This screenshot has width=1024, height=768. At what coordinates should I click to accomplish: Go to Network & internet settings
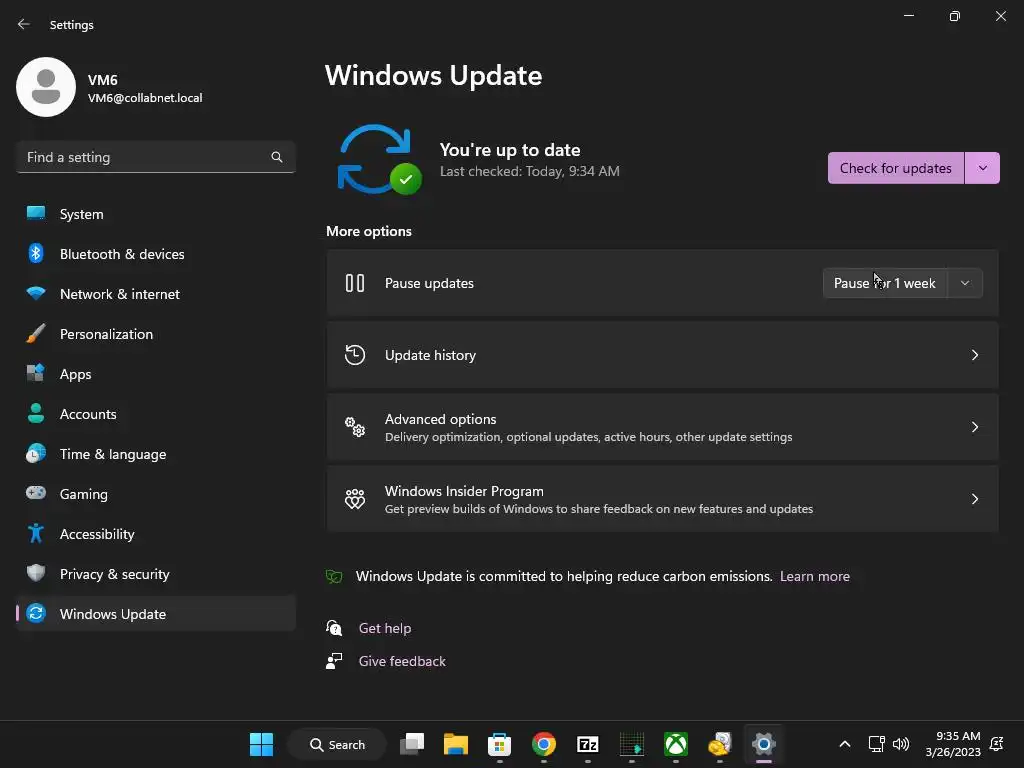point(155,294)
